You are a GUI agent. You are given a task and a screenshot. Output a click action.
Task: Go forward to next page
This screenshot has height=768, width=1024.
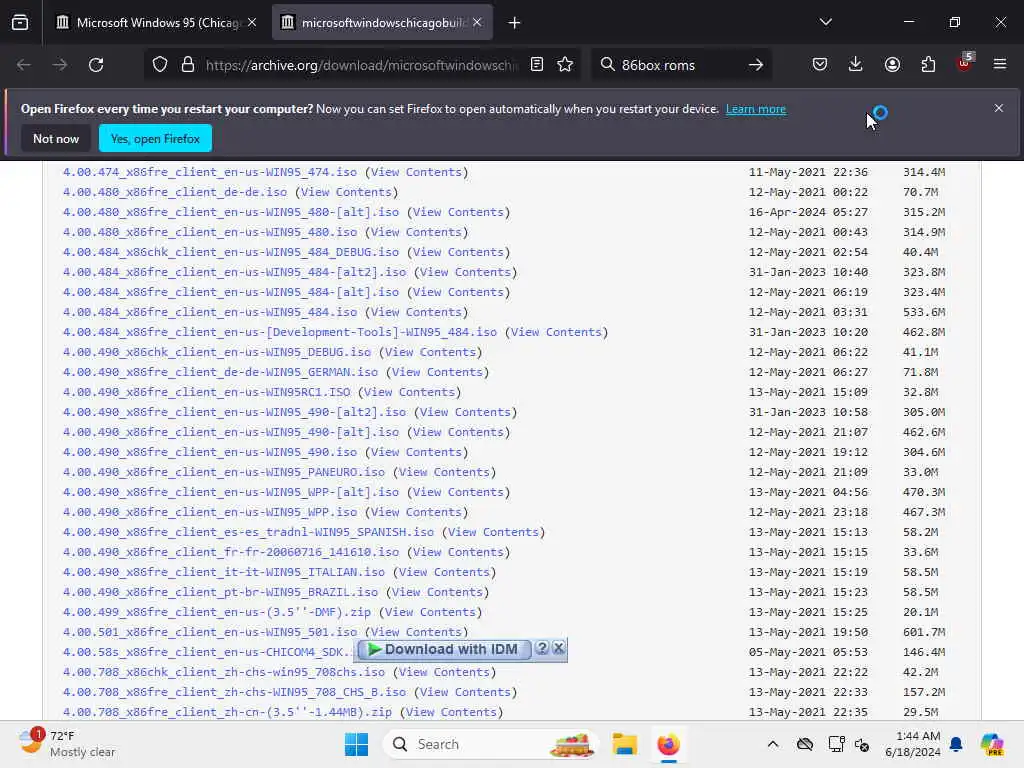[x=59, y=65]
